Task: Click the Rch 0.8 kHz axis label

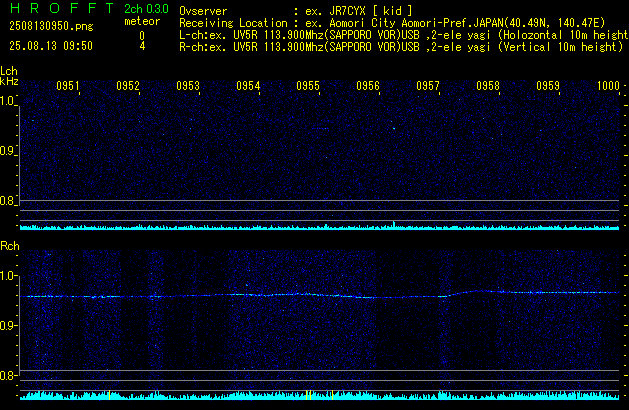Action: (x=7, y=375)
